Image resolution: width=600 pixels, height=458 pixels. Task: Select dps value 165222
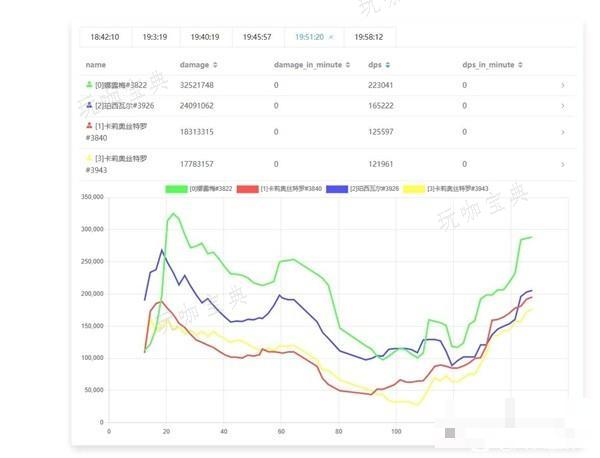point(381,106)
